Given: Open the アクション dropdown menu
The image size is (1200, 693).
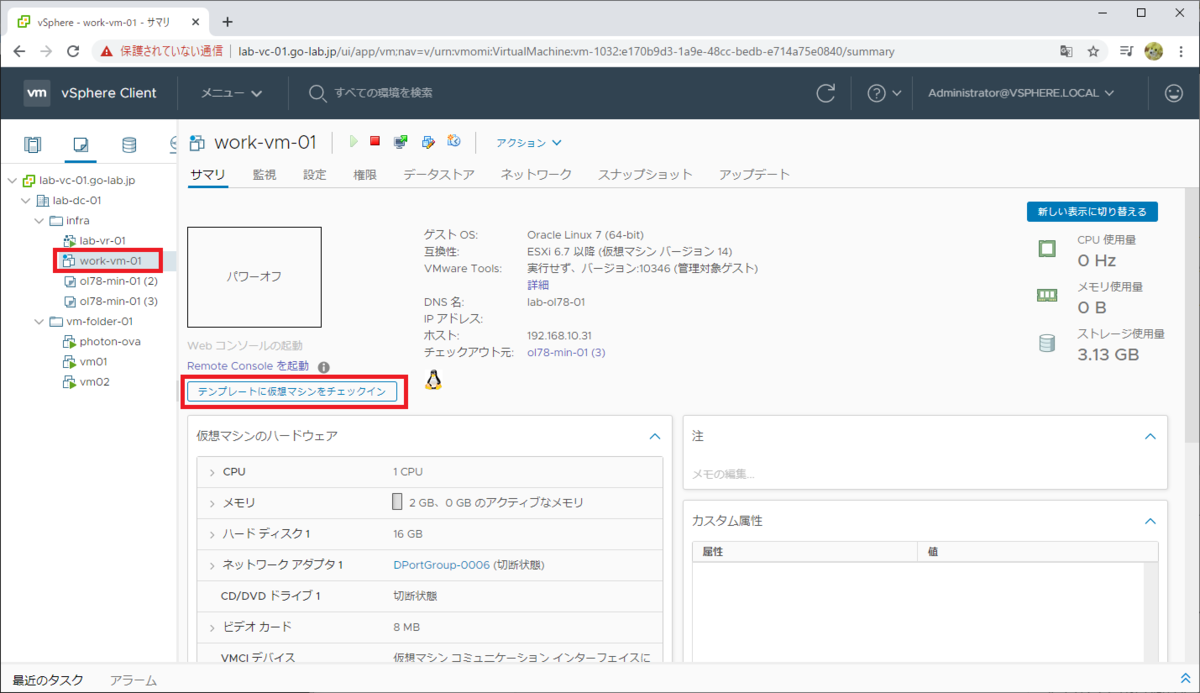Looking at the screenshot, I should 530,143.
